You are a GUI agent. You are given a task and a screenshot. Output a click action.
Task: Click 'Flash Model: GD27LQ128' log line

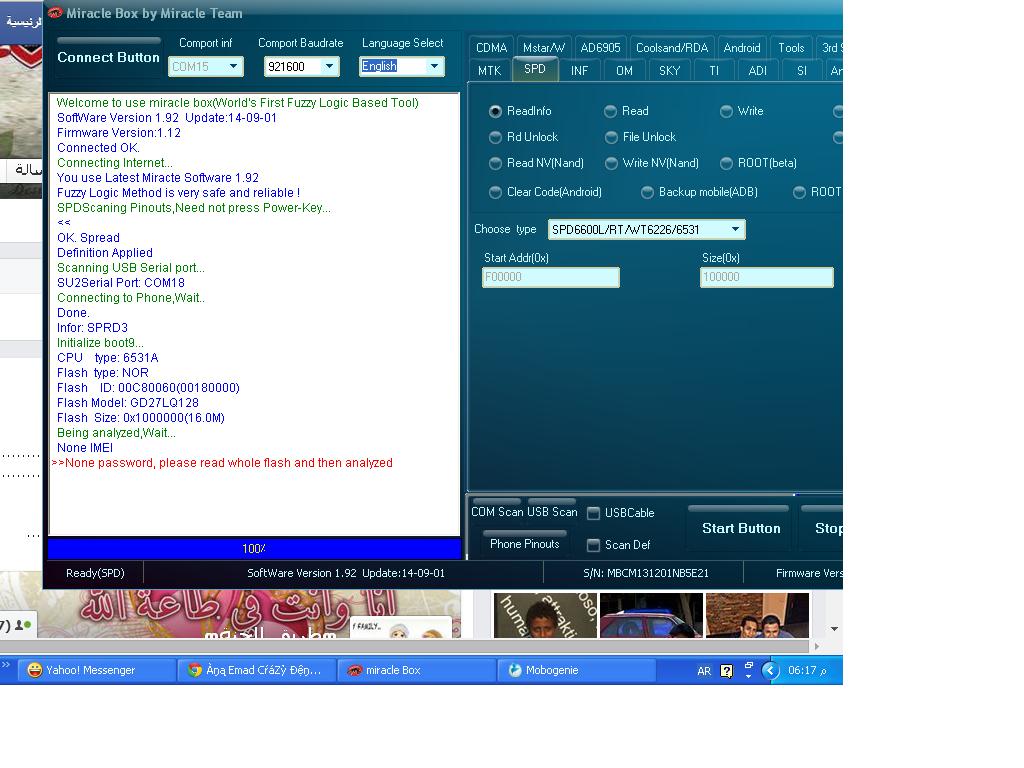127,403
